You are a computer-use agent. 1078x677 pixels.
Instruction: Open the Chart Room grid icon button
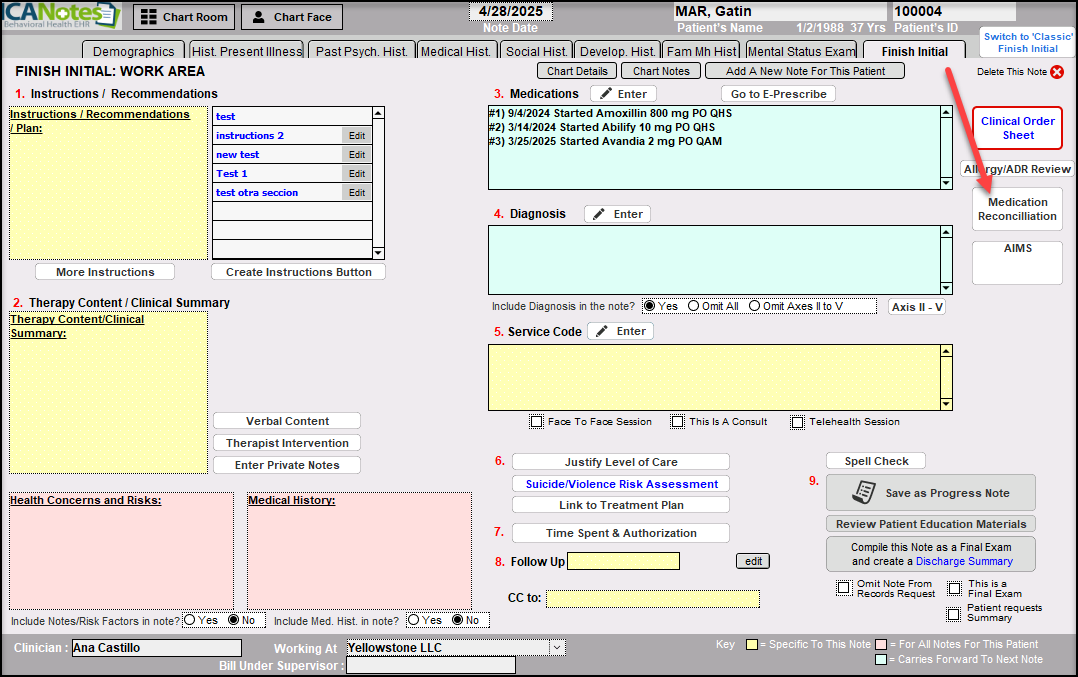[184, 17]
